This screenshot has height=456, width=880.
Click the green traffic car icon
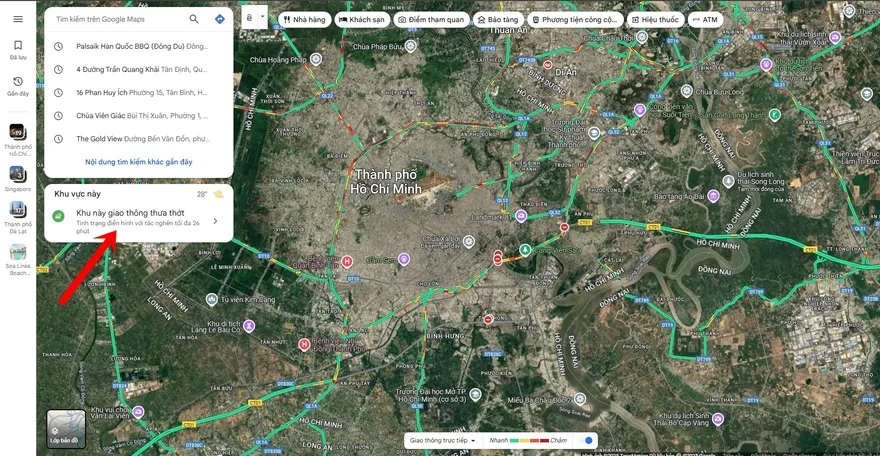tap(59, 216)
